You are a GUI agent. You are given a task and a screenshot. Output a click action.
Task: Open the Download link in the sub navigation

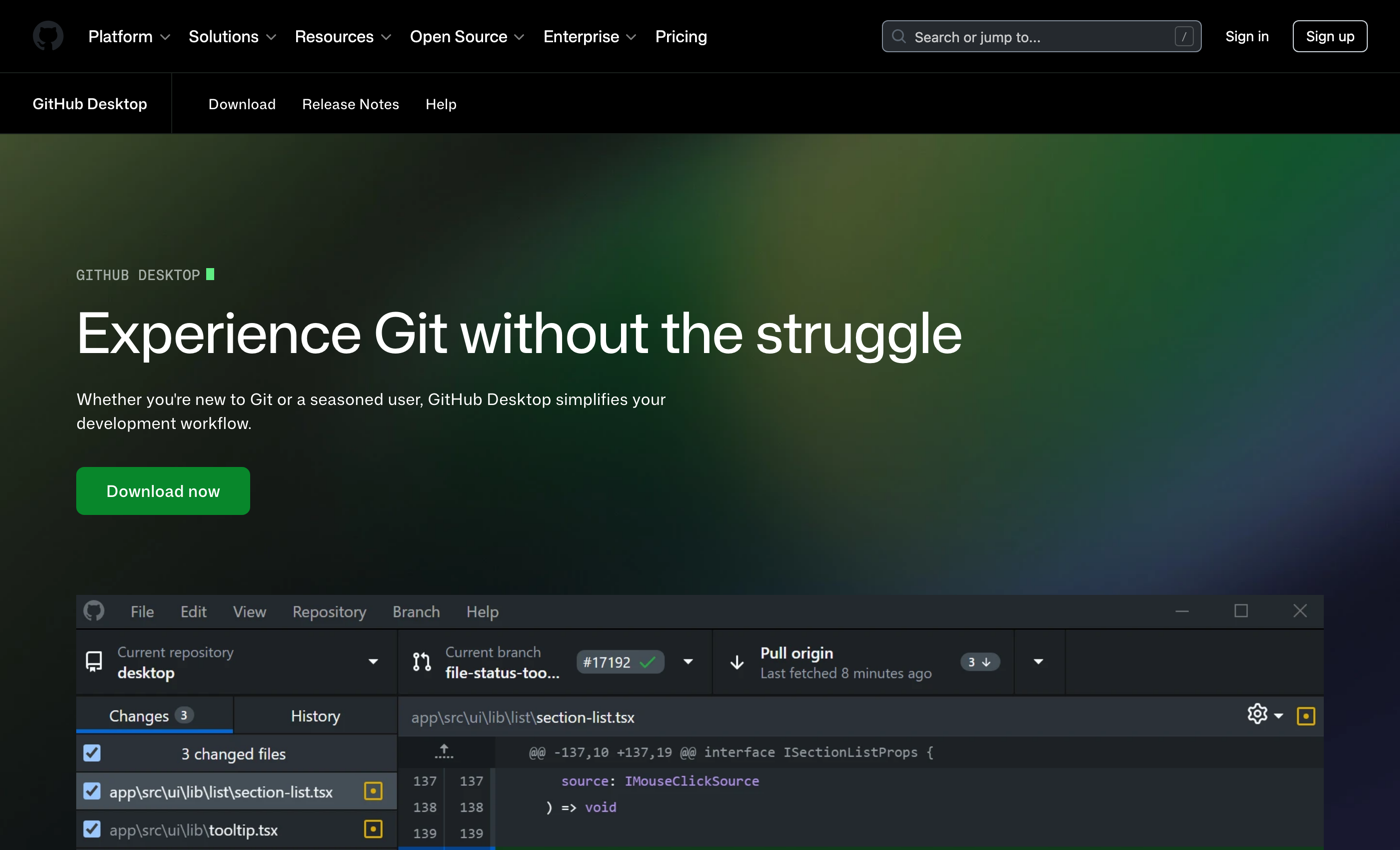(x=242, y=104)
